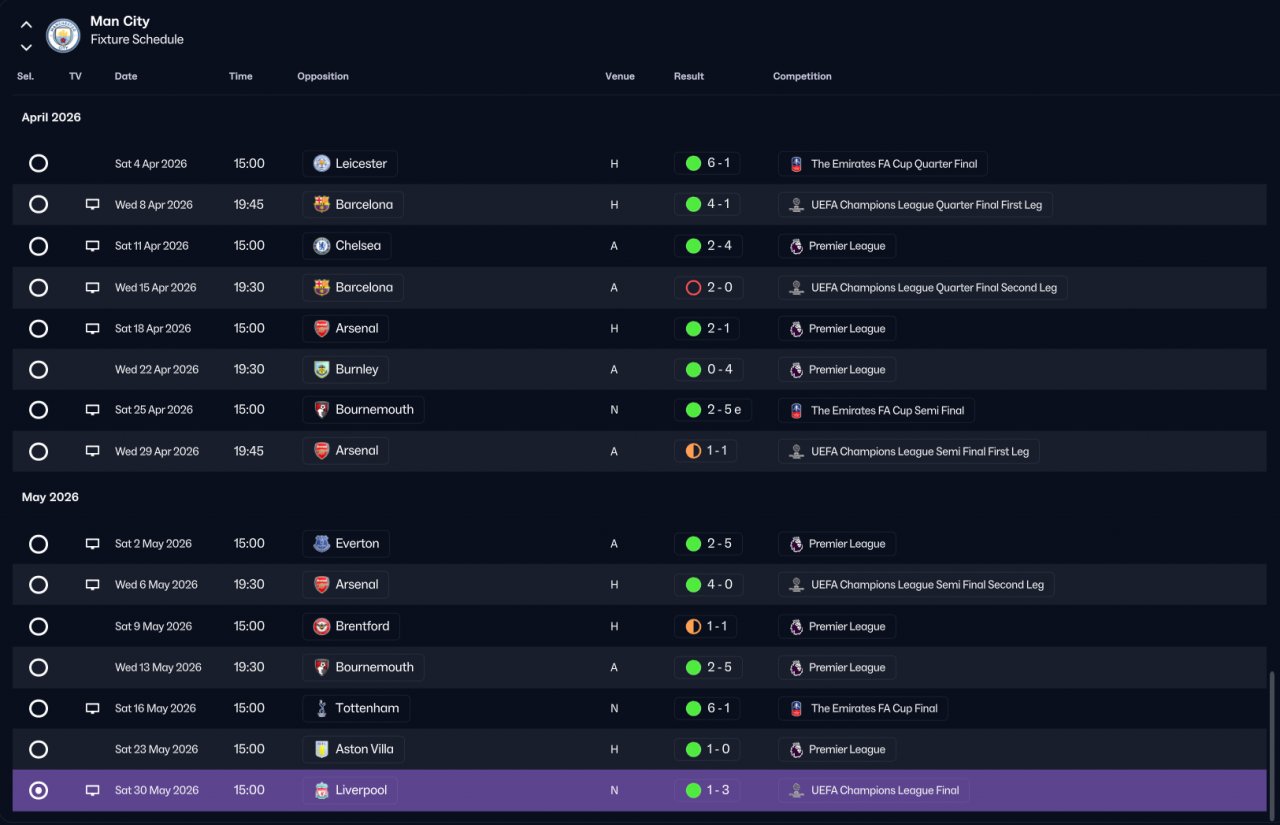Click Premier League icon on Brentford row
Screen dimensions: 1280x825
pos(796,626)
